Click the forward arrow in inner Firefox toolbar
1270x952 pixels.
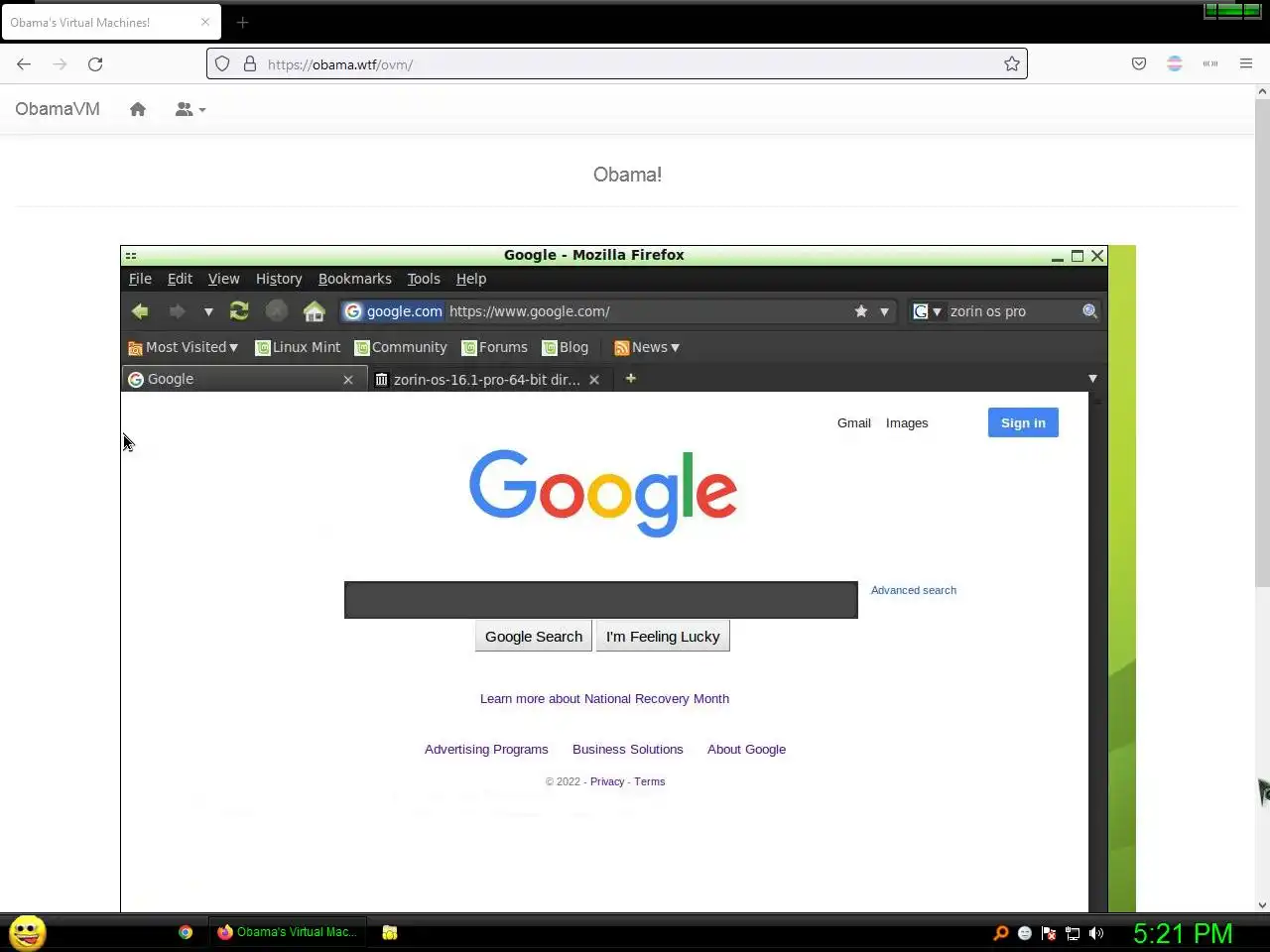click(x=177, y=311)
